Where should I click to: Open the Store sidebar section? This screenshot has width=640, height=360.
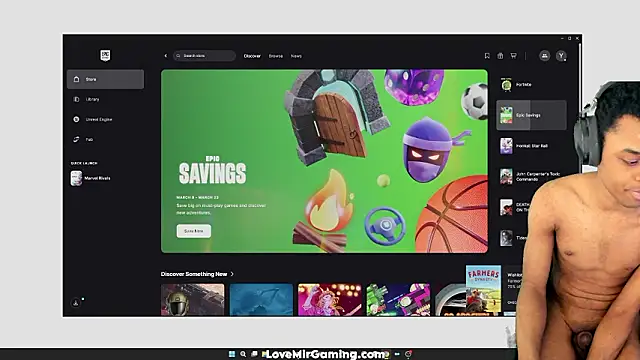click(105, 79)
